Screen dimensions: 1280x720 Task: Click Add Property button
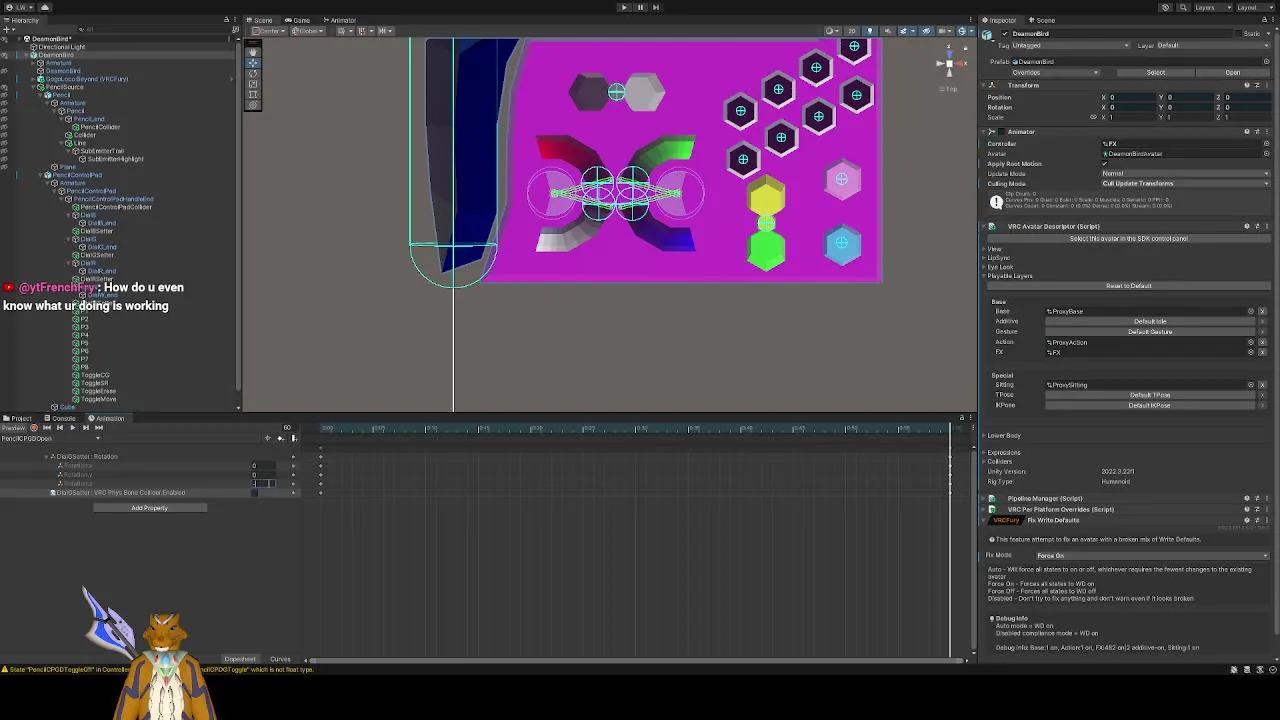pyautogui.click(x=150, y=508)
